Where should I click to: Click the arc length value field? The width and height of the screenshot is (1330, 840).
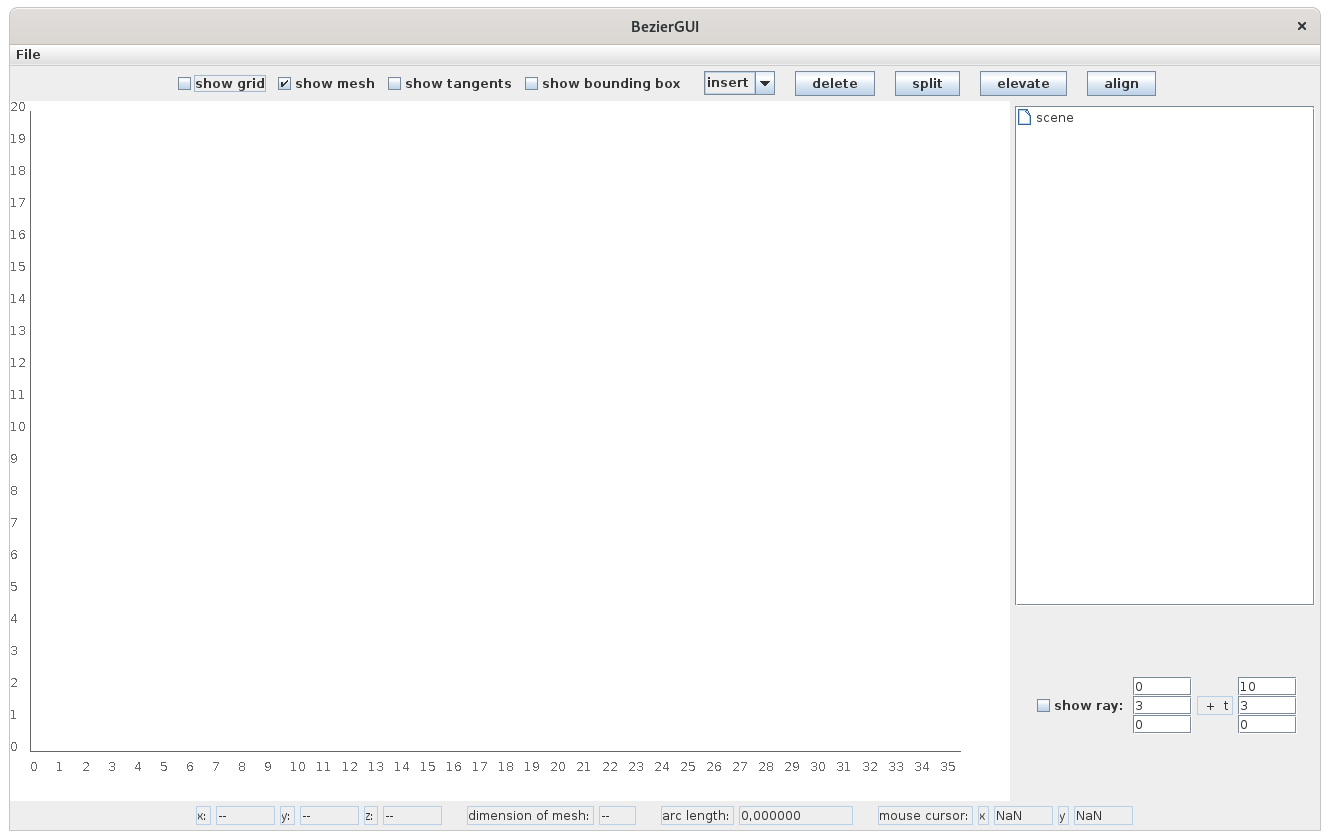click(795, 816)
